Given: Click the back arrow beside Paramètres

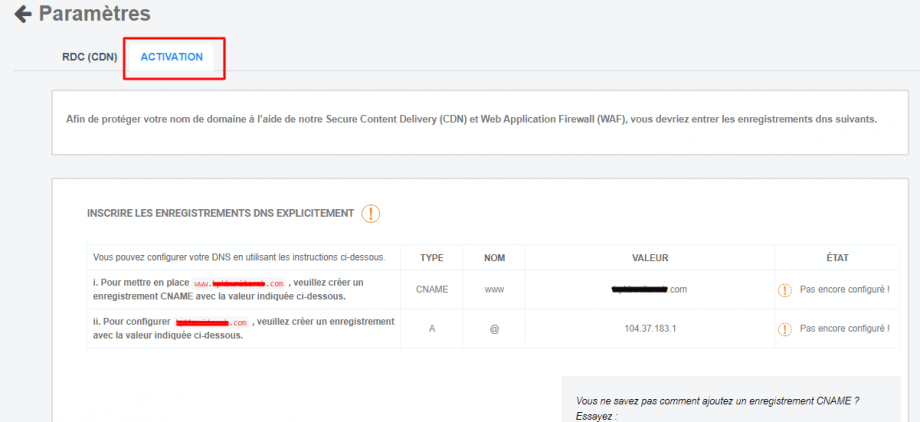Looking at the screenshot, I should (x=22, y=15).
